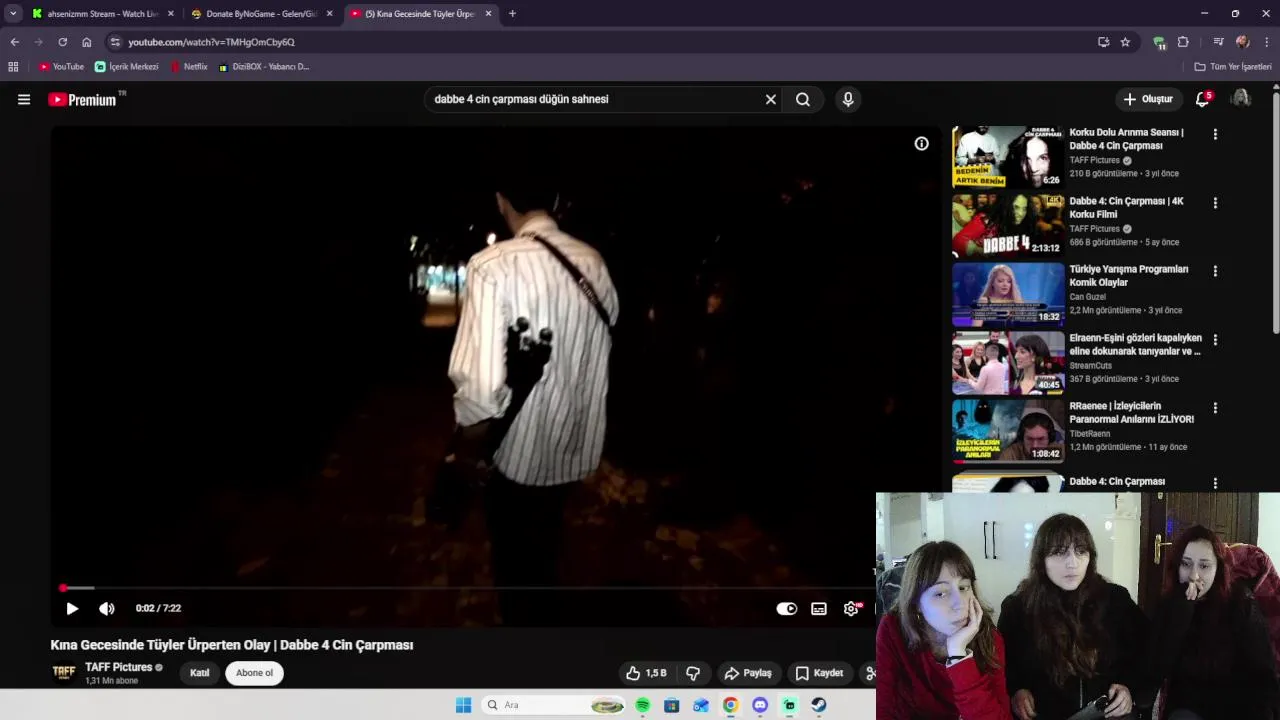
Task: Click the youtube.com address bar
Action: pos(600,42)
